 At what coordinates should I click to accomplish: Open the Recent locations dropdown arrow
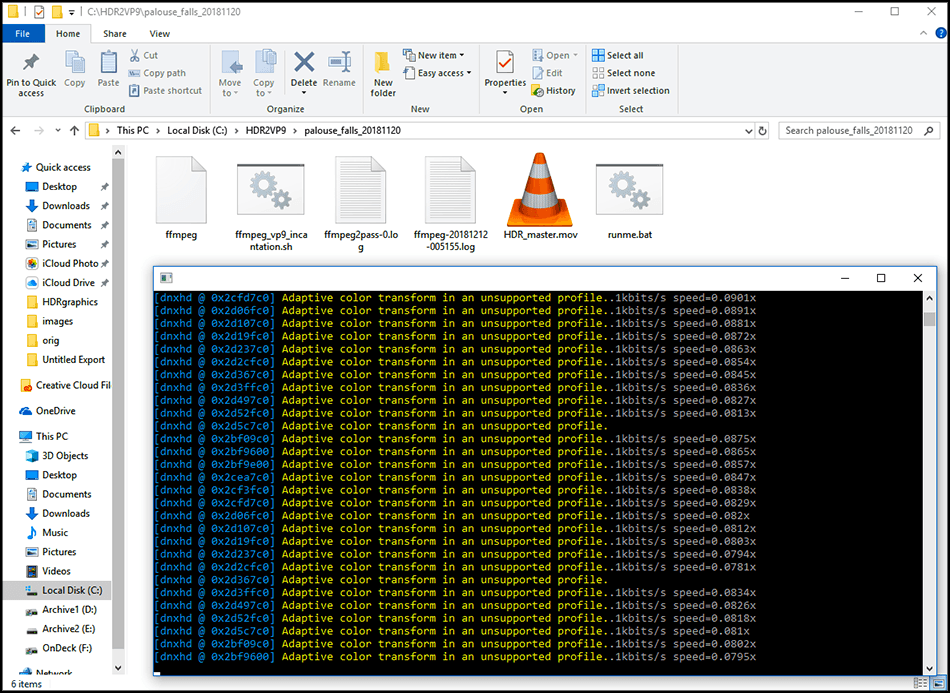tap(58, 130)
